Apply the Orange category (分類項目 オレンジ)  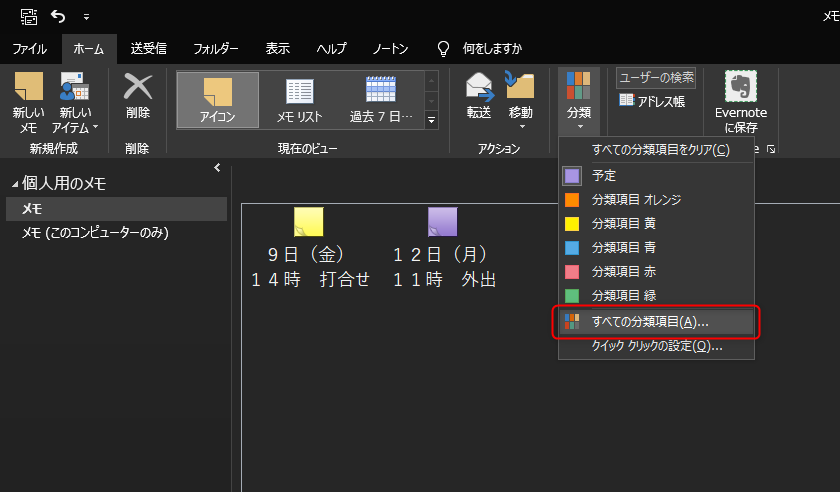click(x=656, y=199)
